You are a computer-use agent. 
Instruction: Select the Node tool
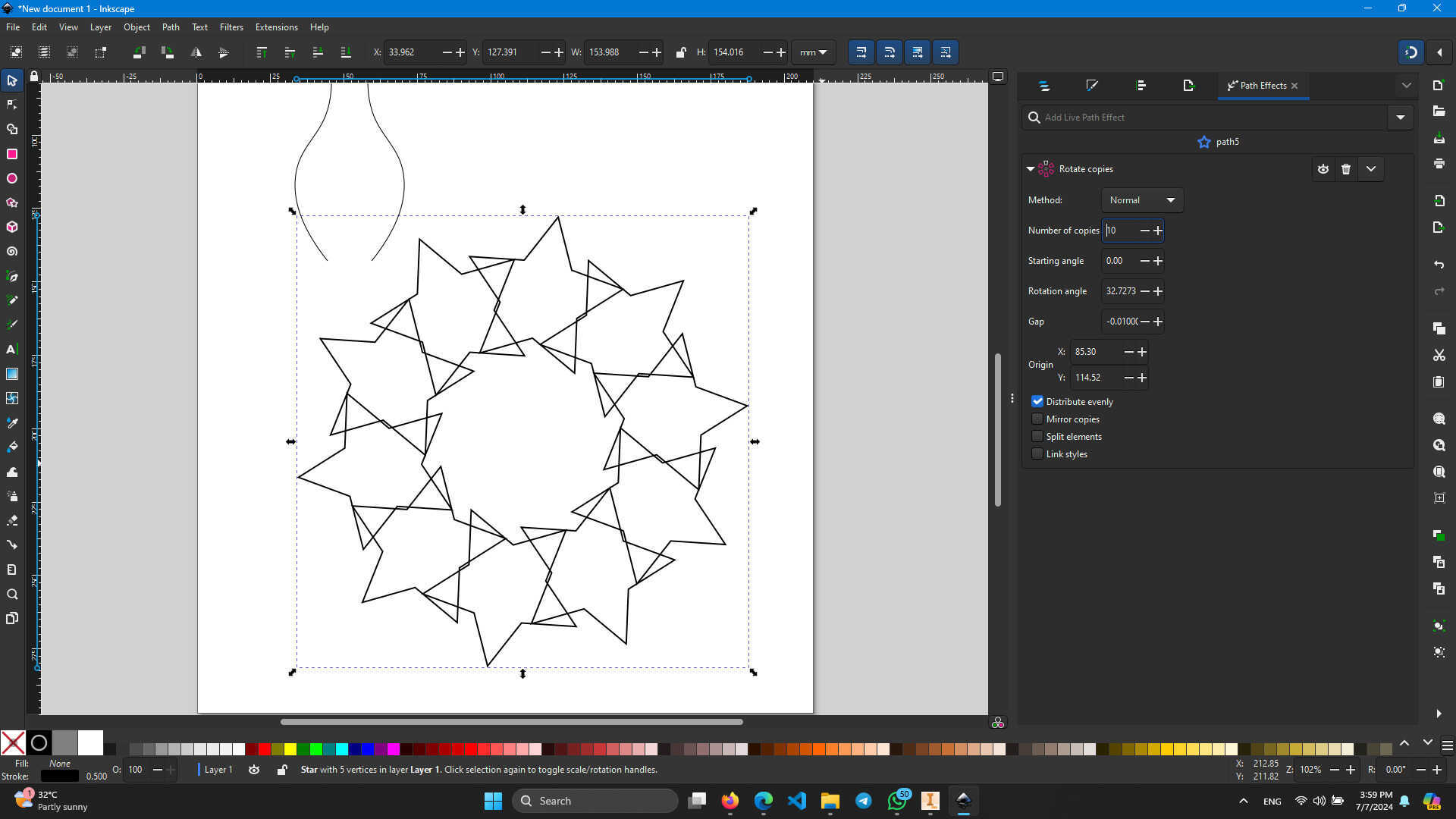pyautogui.click(x=12, y=105)
